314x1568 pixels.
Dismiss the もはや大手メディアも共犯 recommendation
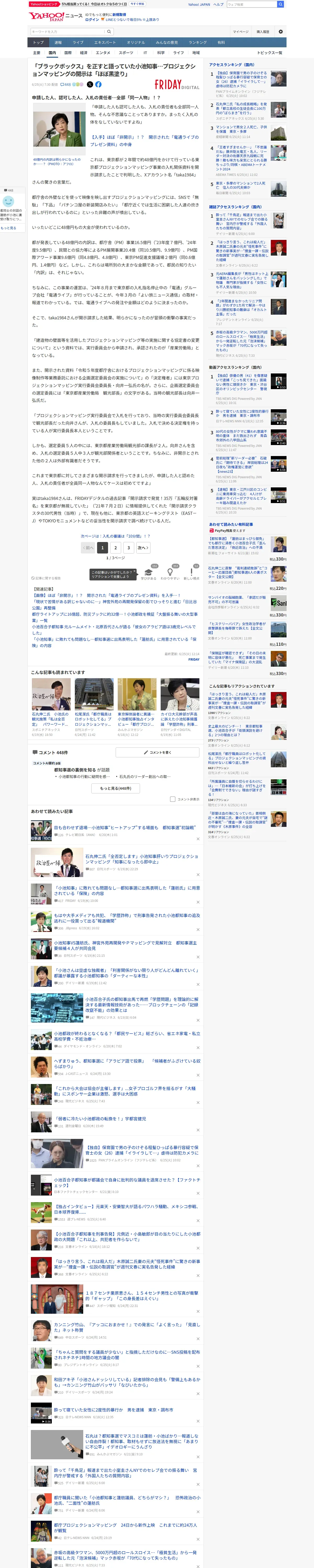pos(198,930)
